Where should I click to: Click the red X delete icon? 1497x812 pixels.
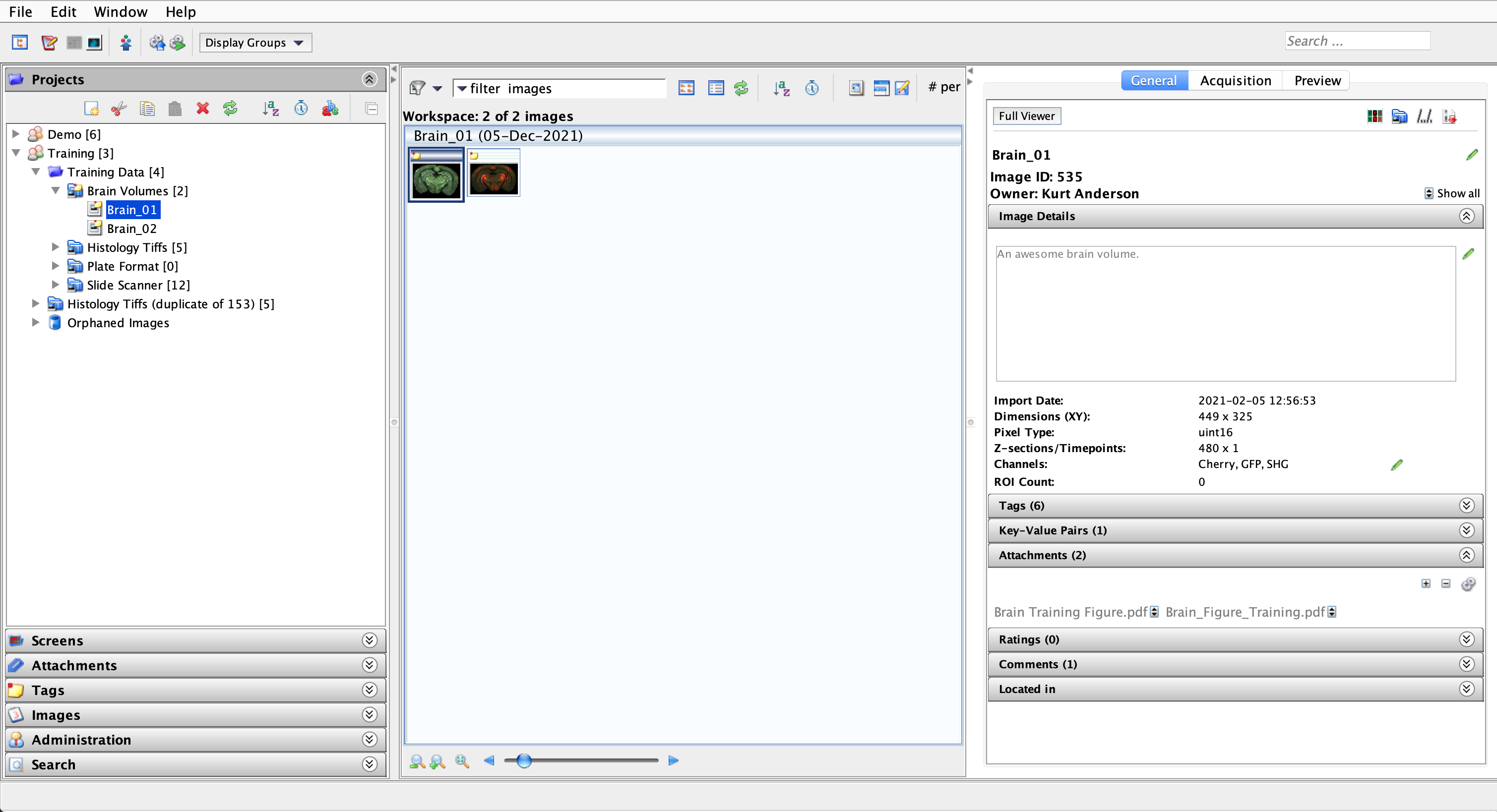click(x=202, y=109)
